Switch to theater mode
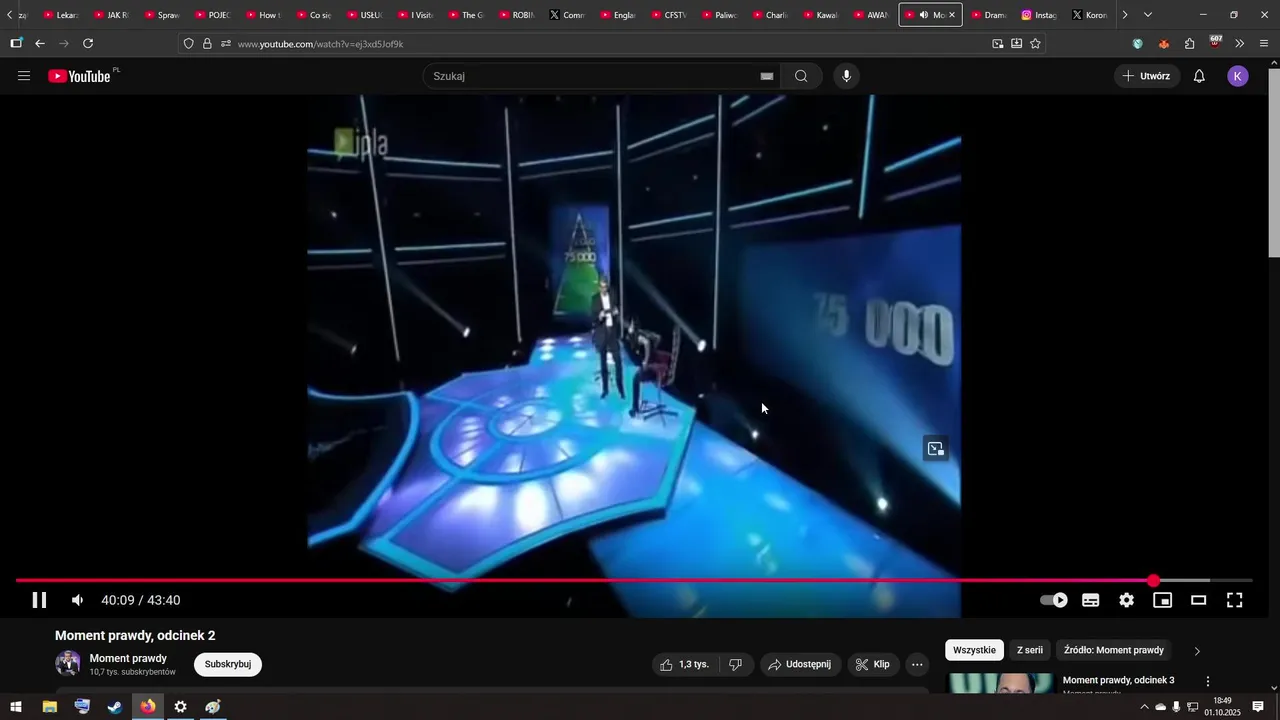Screen dimensions: 1280x720 pyautogui.click(x=1199, y=600)
